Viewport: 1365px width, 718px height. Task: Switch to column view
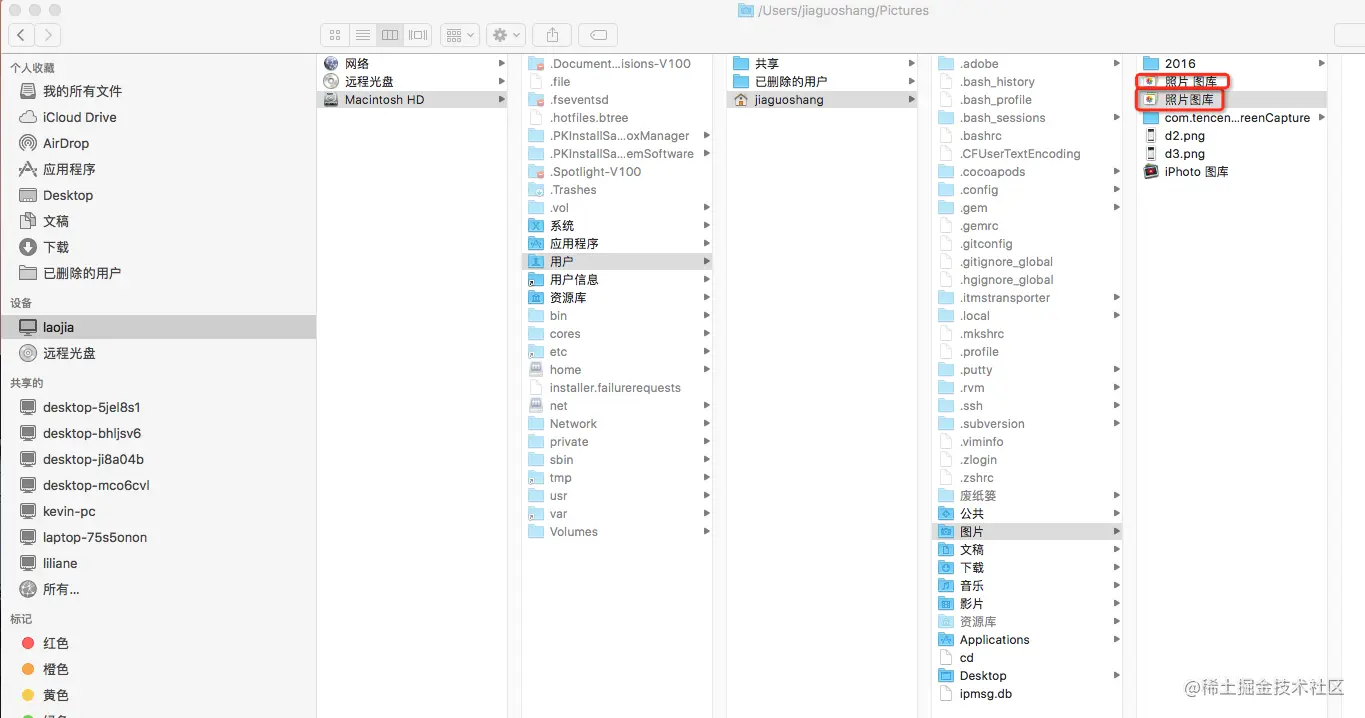tap(390, 35)
